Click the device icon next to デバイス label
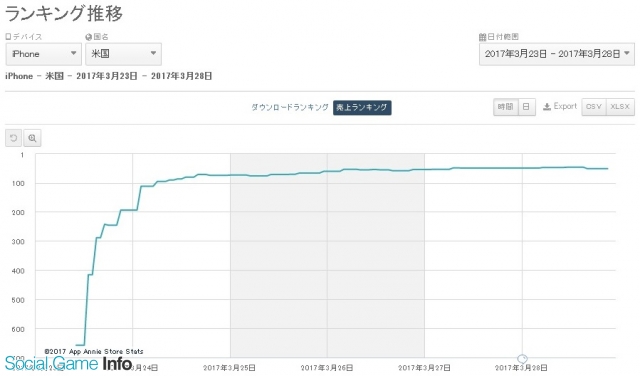Screen dimensions: 640x376 pos(8,37)
